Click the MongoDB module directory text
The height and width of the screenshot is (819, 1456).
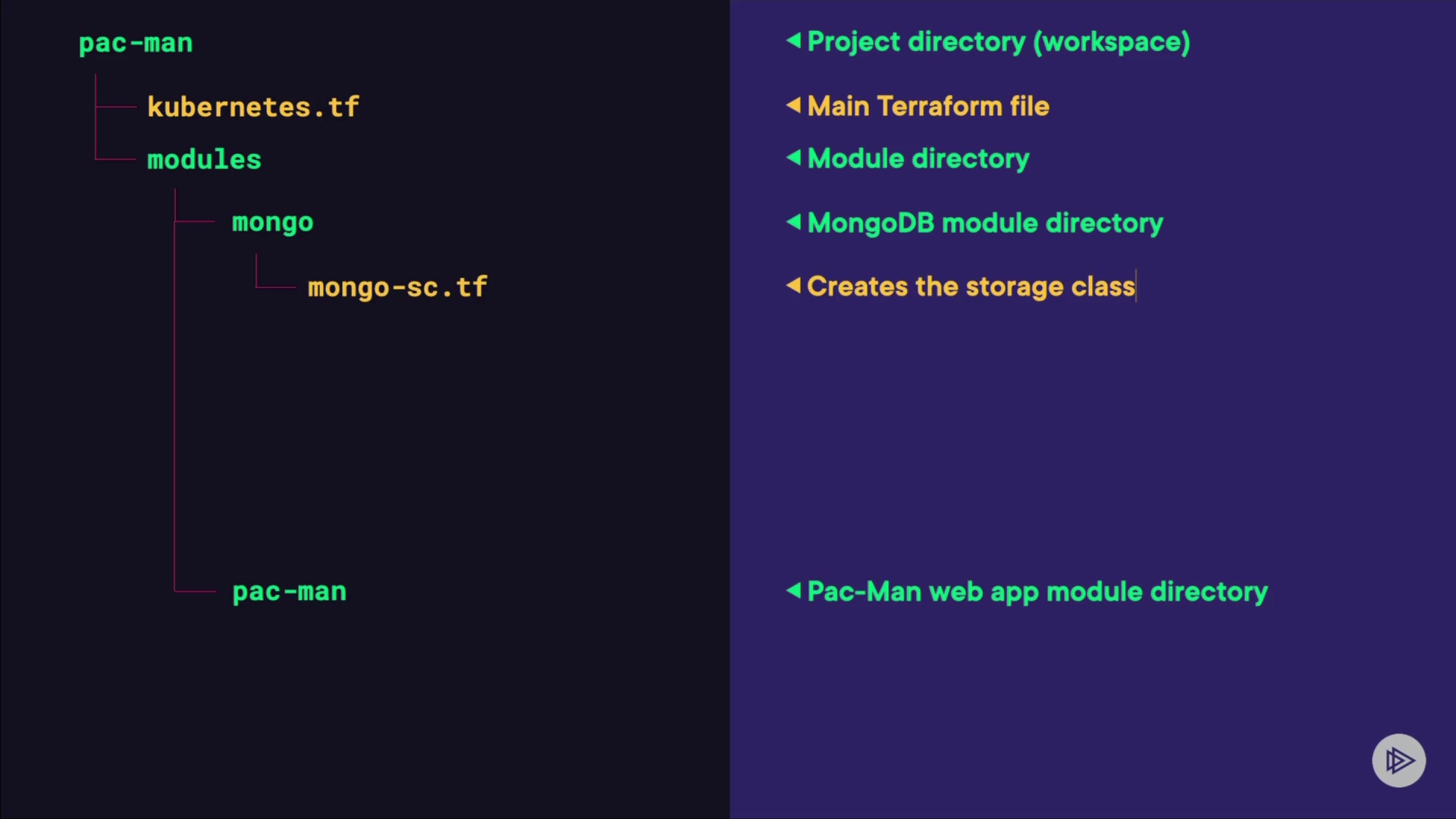tap(985, 223)
